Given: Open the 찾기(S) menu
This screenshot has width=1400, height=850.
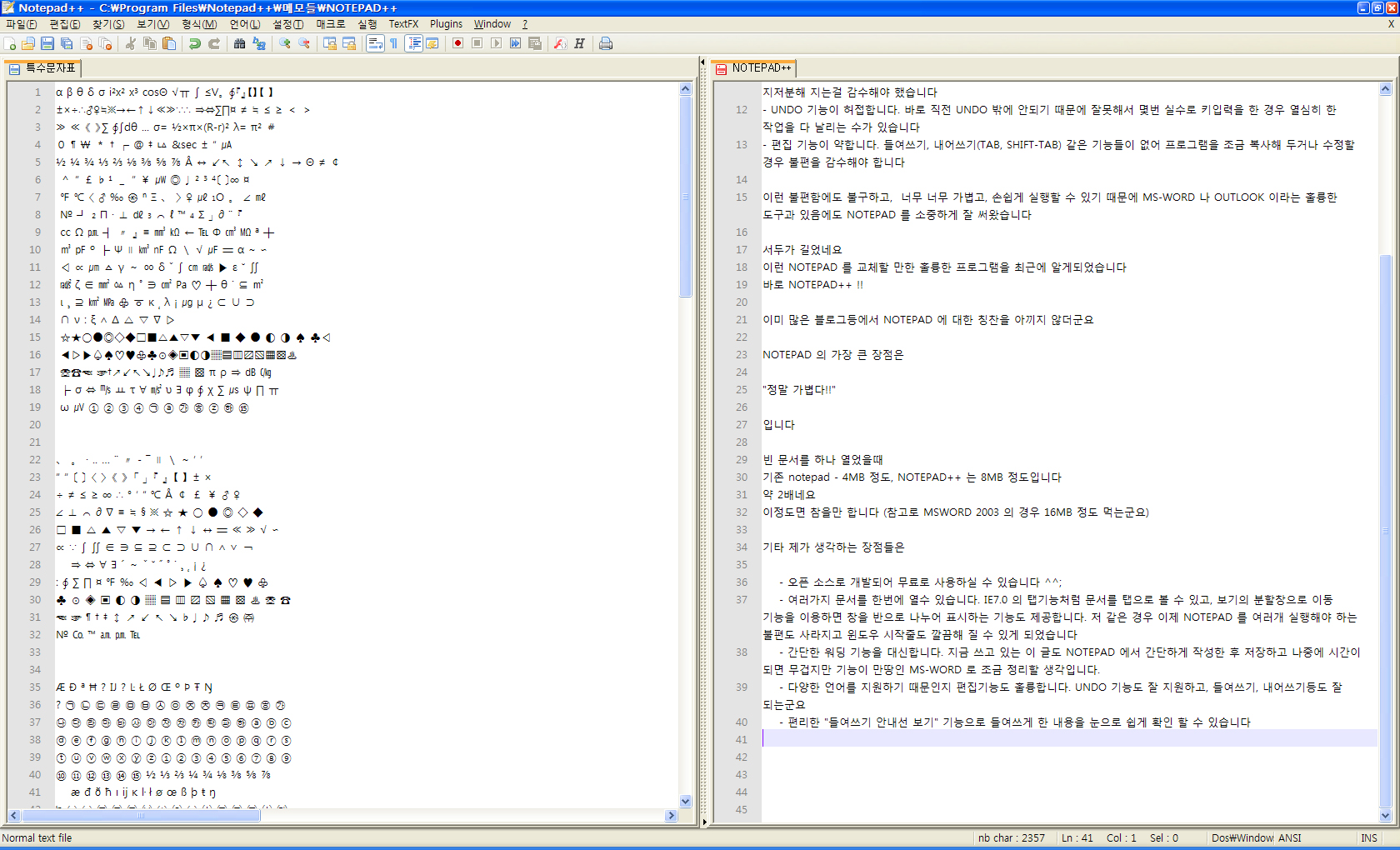Looking at the screenshot, I should click(108, 24).
